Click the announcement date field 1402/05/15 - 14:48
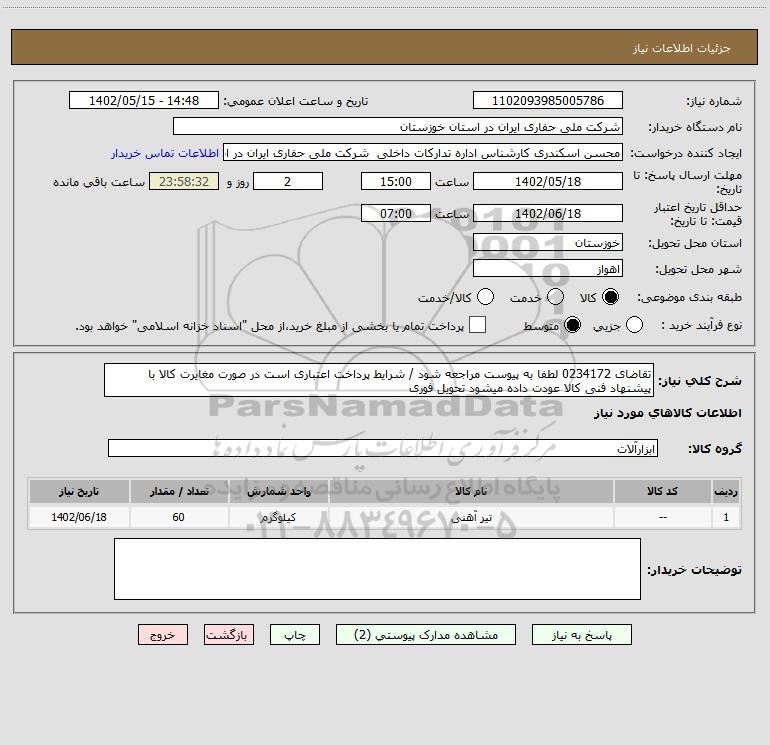The image size is (770, 745). tap(144, 100)
